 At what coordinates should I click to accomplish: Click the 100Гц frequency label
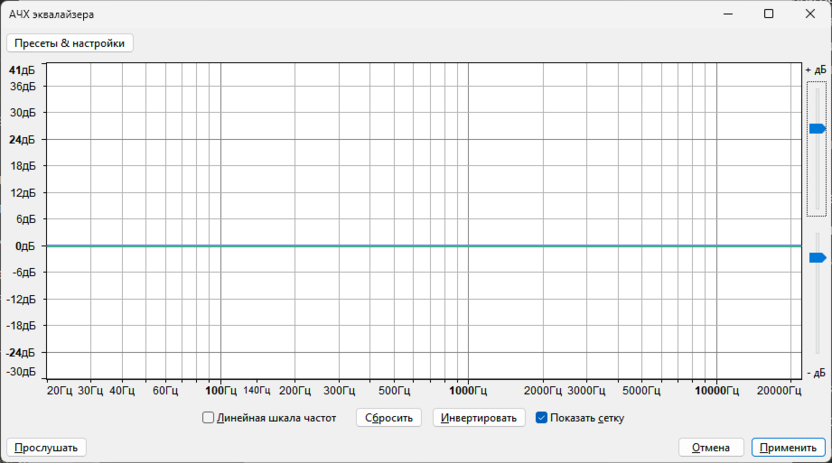coord(221,391)
